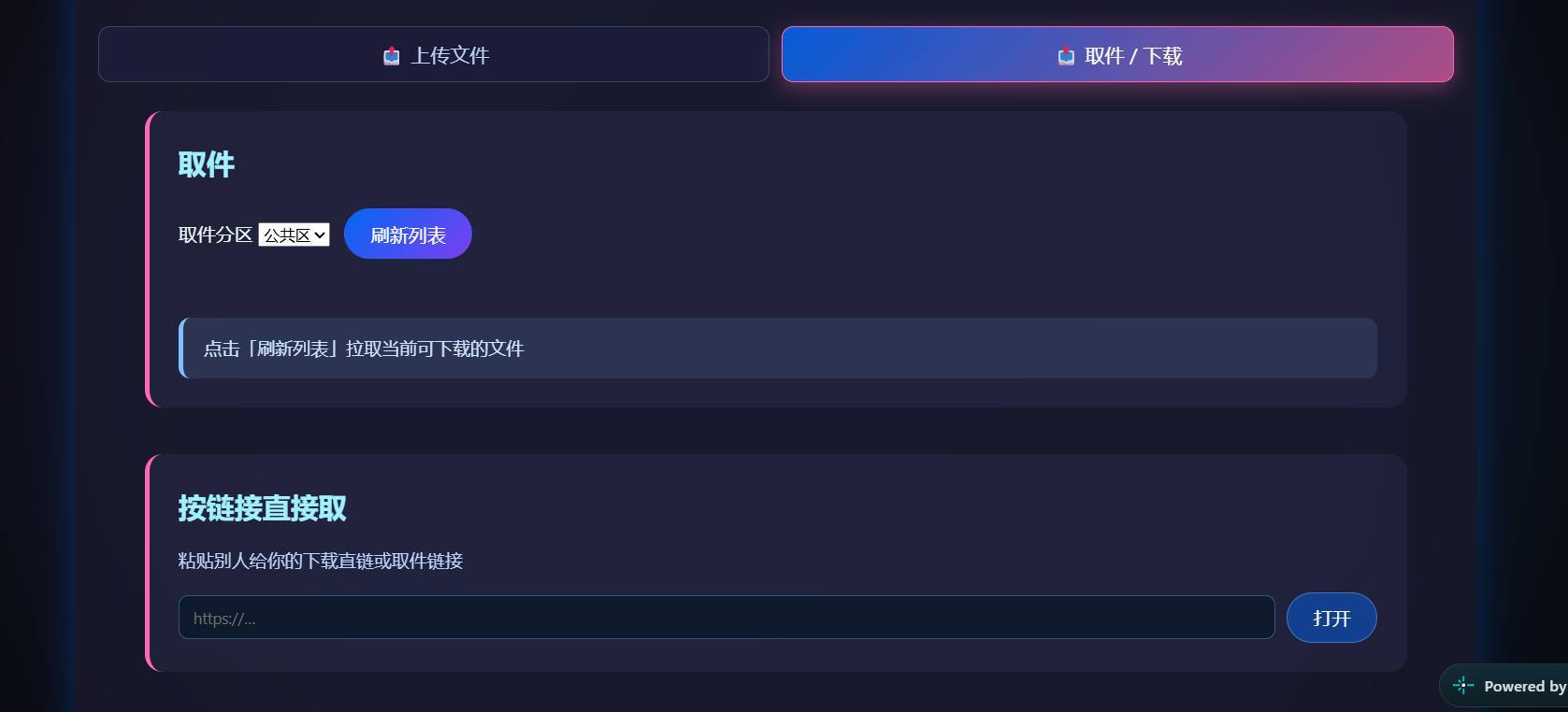Click the inbox icon in 上传文件 tab
The height and width of the screenshot is (712, 1568).
point(391,56)
